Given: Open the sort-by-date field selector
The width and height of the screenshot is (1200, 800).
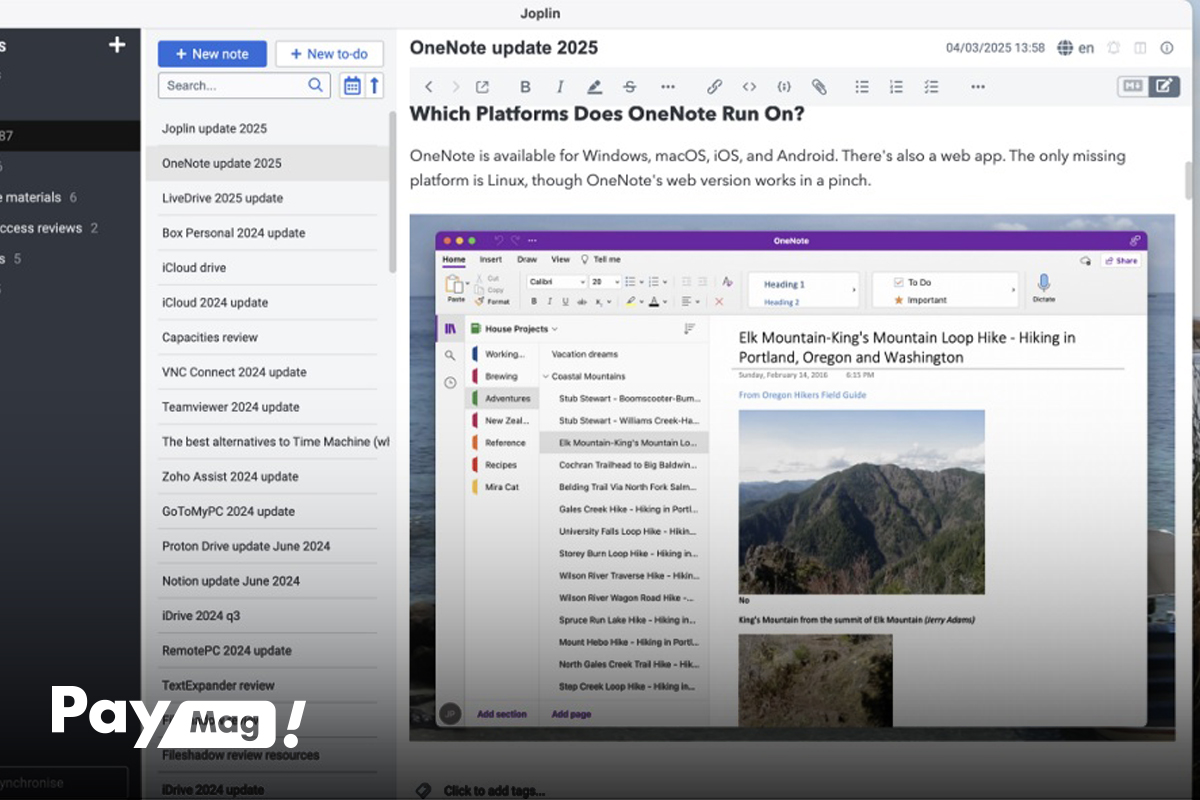Looking at the screenshot, I should click(x=352, y=86).
